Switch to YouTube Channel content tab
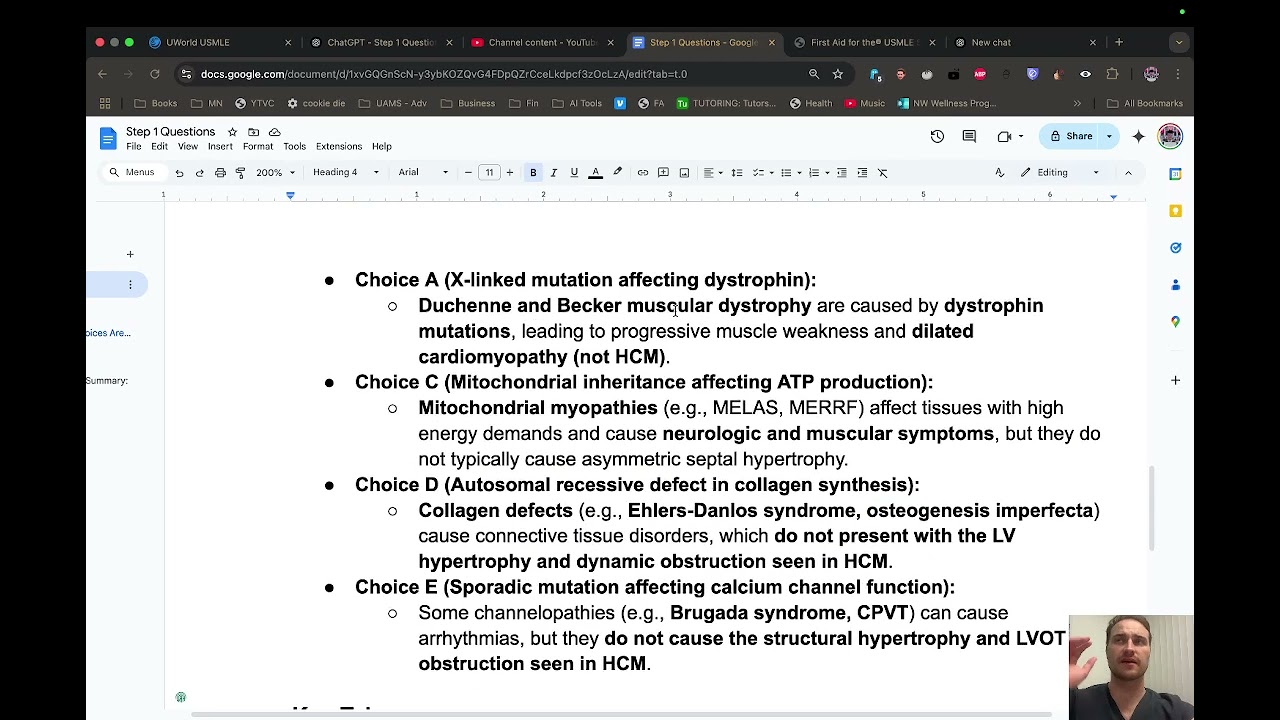The width and height of the screenshot is (1280, 720). [x=542, y=42]
